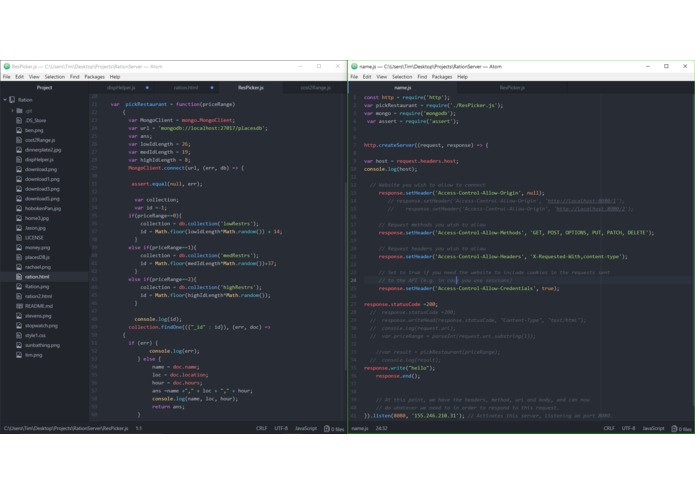Click the file icon beside dispHelper.js
Screen dimensions: 695x494
[x=19, y=159]
